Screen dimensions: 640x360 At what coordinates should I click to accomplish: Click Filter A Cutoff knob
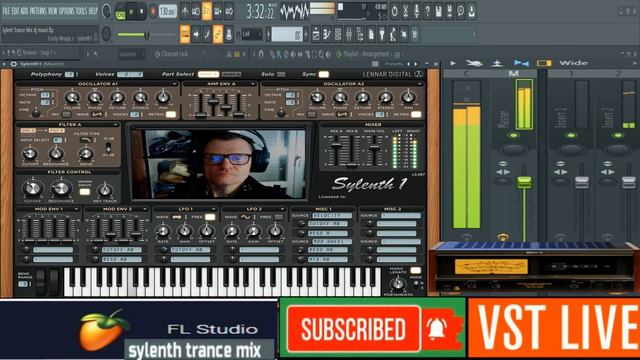(x=29, y=154)
